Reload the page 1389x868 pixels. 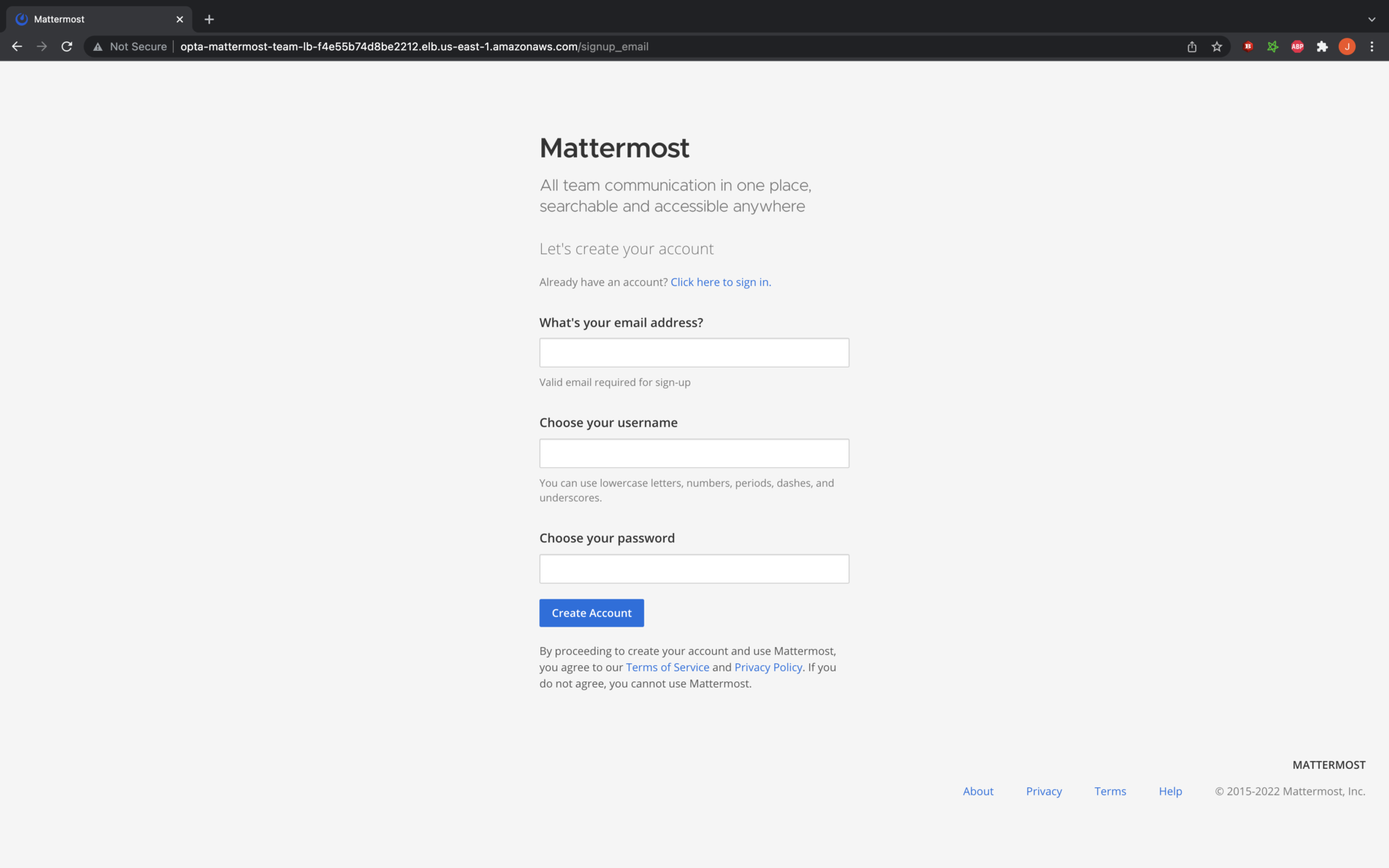tap(67, 46)
